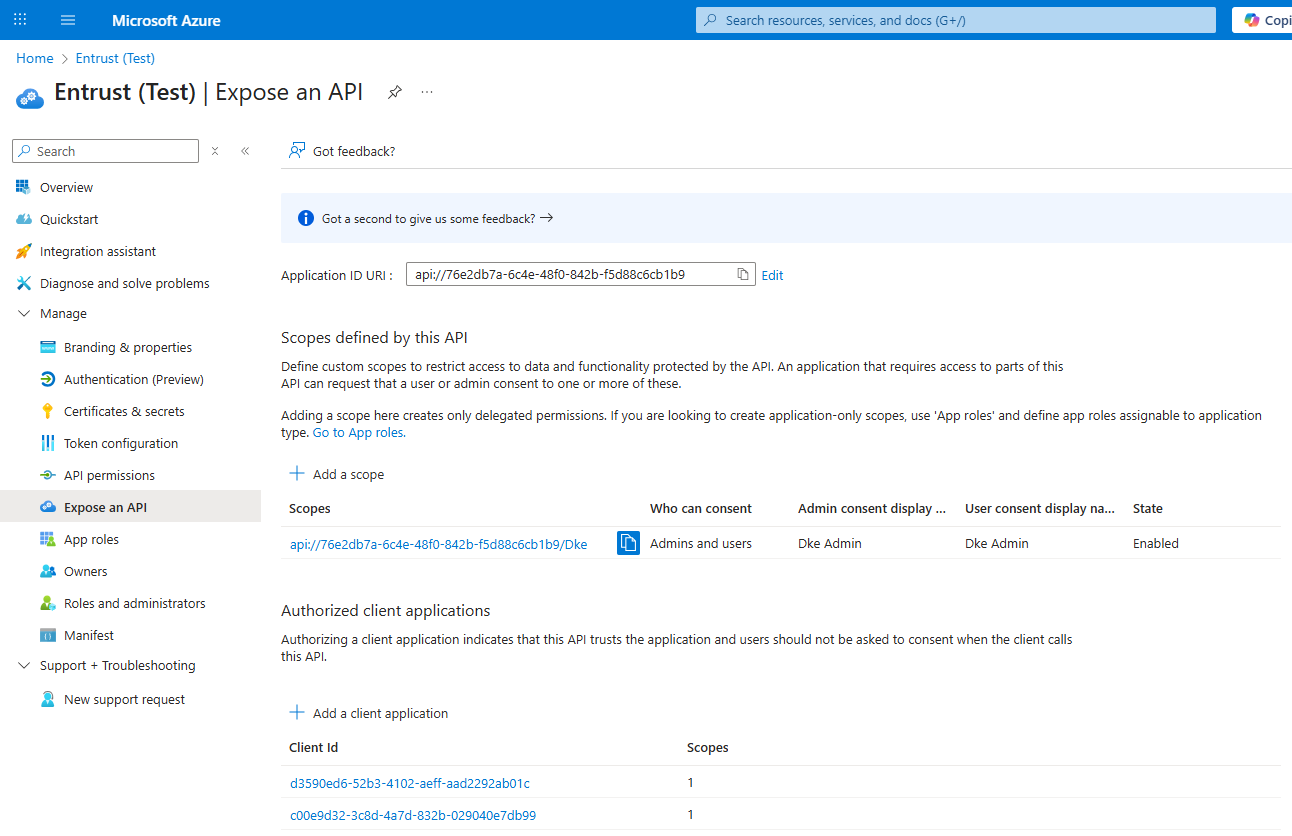The height and width of the screenshot is (836, 1292).
Task: Collapse the Support + Troubleshooting section
Action: coord(25,666)
